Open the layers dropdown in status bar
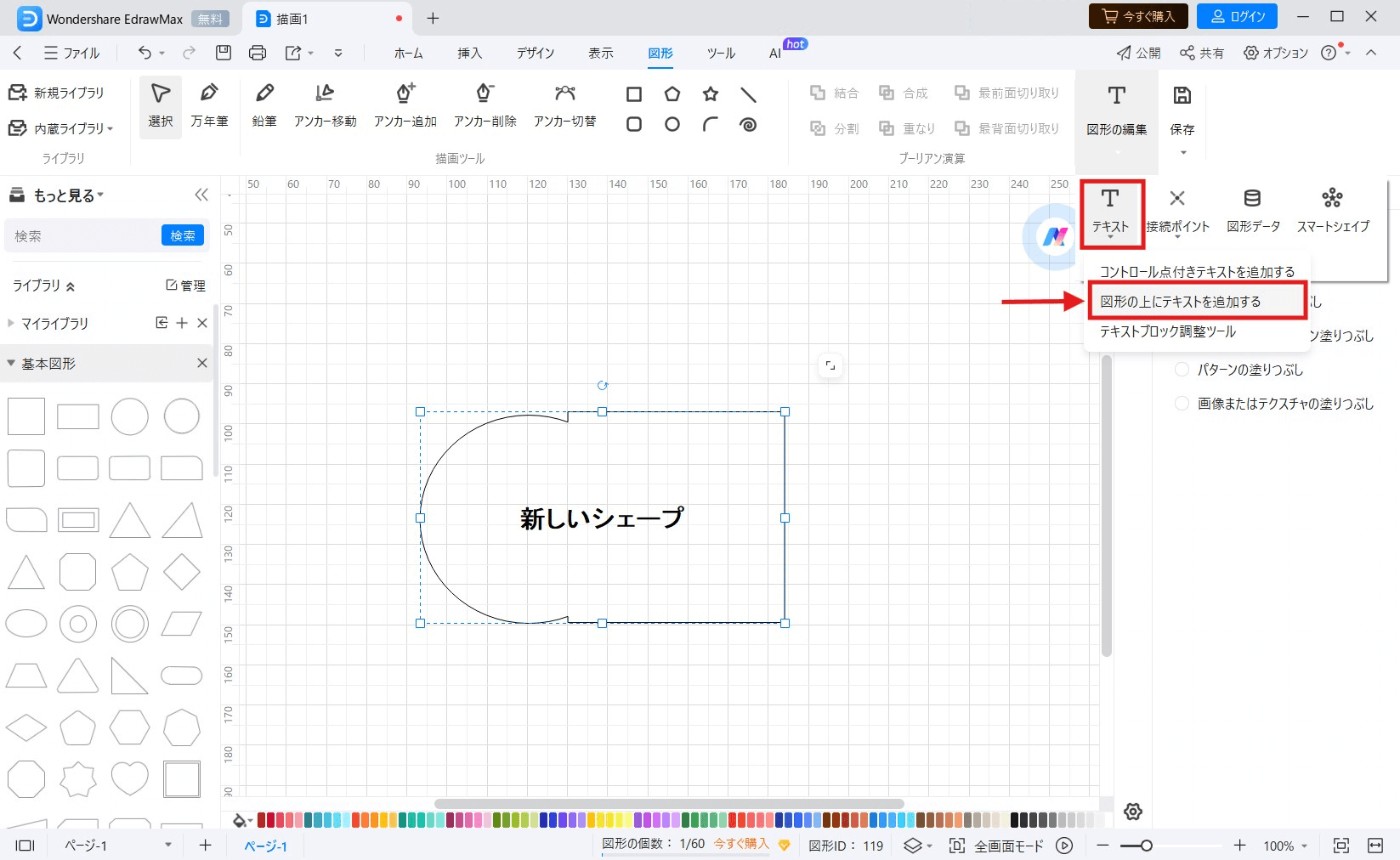Viewport: 1400px width, 860px height. pyautogui.click(x=918, y=846)
